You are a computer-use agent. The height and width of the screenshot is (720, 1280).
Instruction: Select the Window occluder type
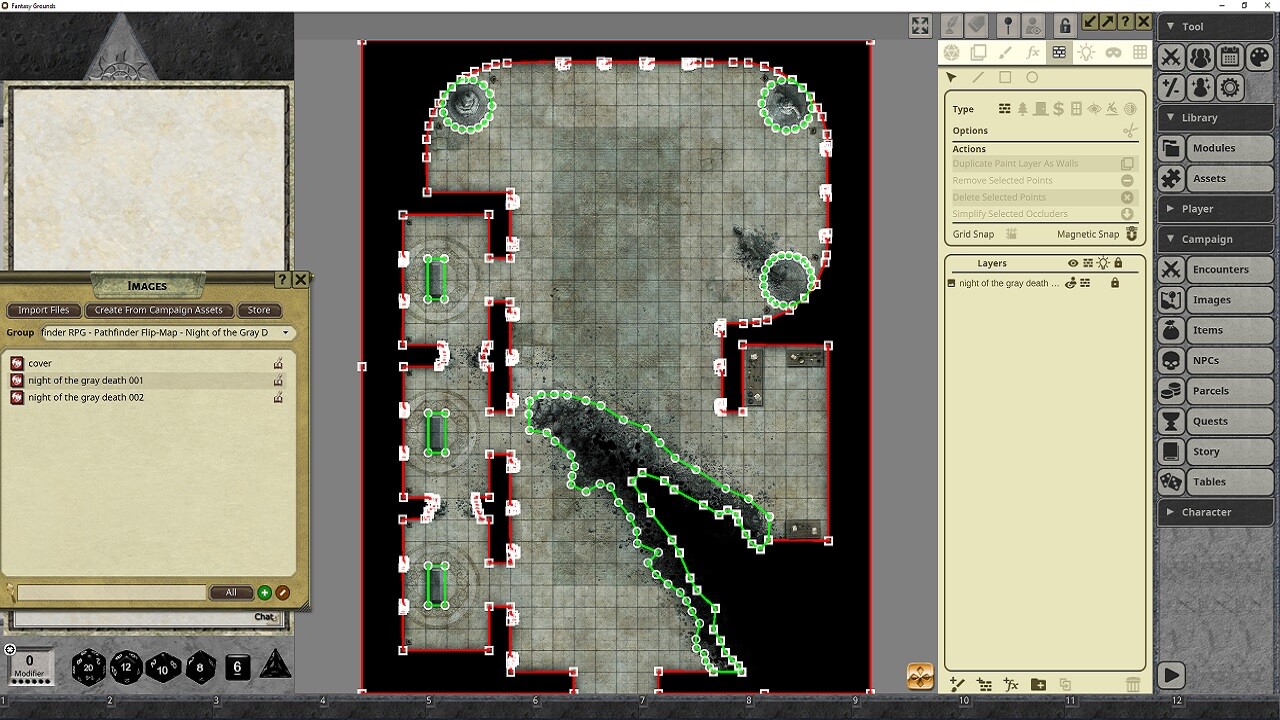tap(1076, 109)
